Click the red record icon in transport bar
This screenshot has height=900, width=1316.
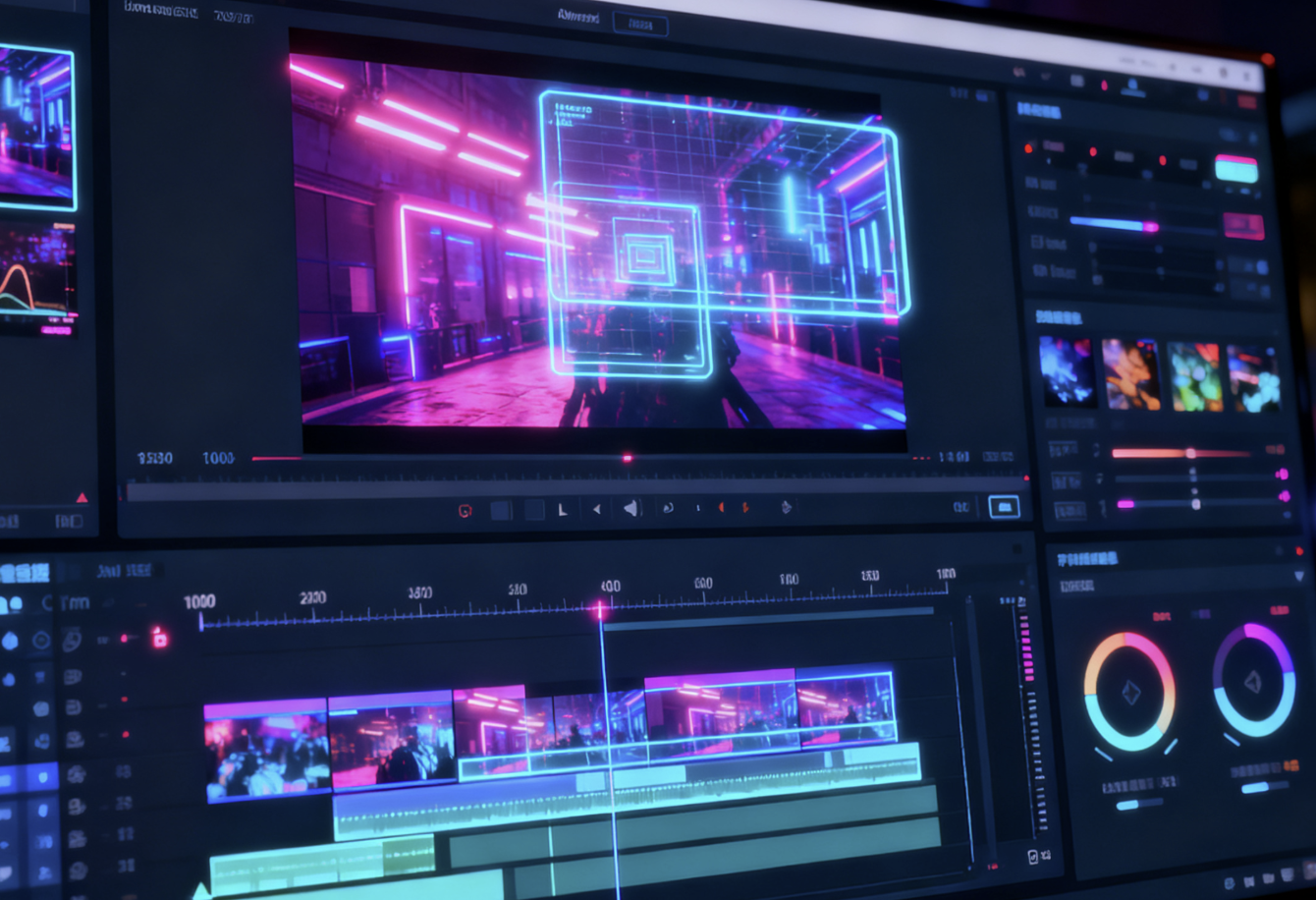click(x=466, y=511)
